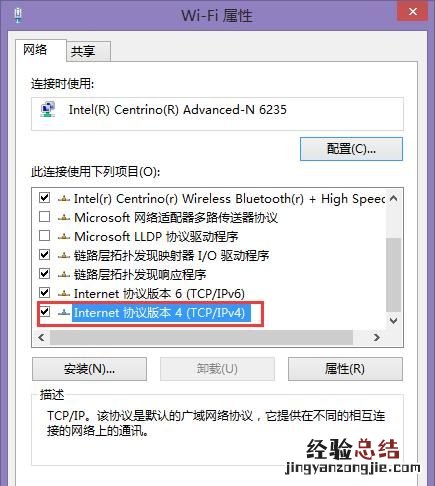
Task: Click the list's scroll down arrow
Action: click(x=394, y=321)
